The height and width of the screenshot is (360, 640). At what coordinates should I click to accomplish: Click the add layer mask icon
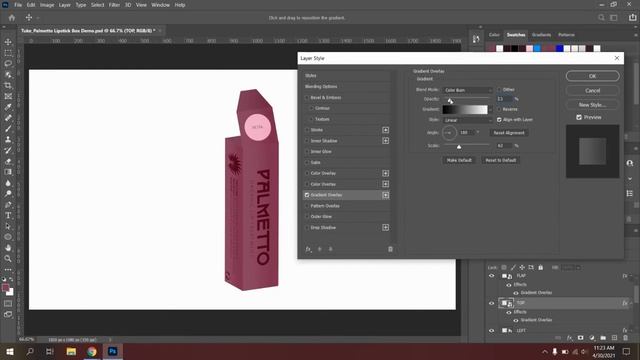pyautogui.click(x=580, y=338)
